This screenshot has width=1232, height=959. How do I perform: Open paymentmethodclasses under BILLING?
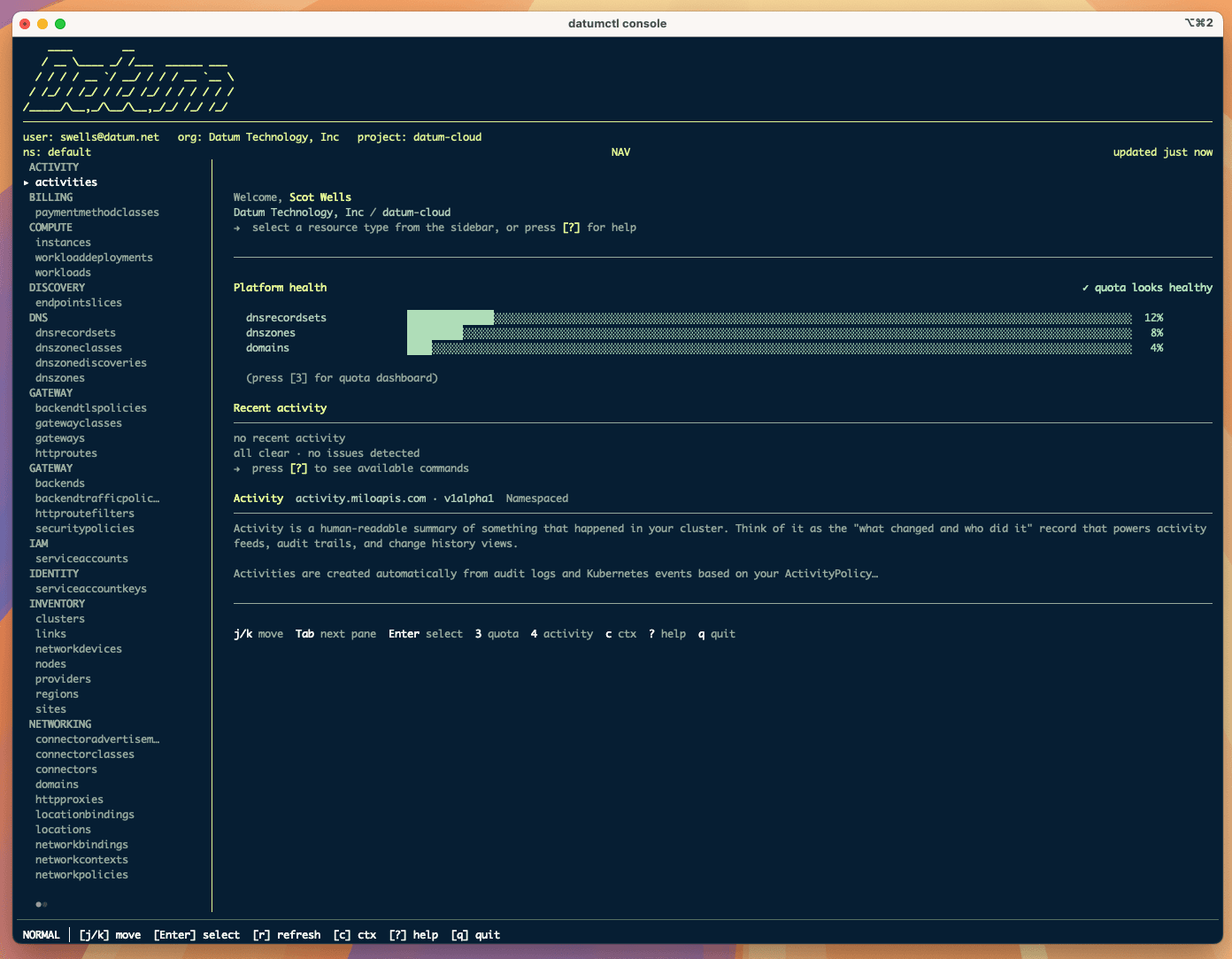click(97, 213)
